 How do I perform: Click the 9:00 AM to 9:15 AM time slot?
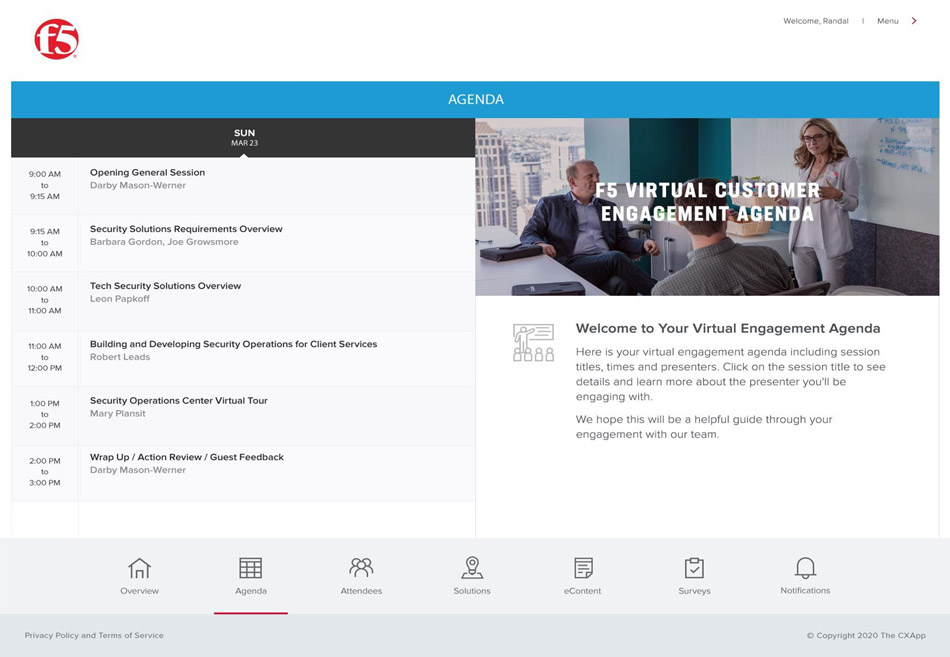pos(45,185)
